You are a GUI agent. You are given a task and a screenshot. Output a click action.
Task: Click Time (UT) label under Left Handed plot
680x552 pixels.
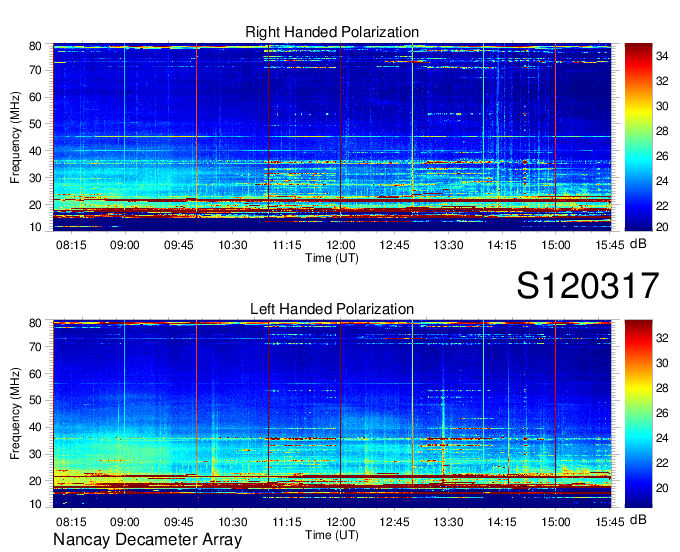point(332,535)
